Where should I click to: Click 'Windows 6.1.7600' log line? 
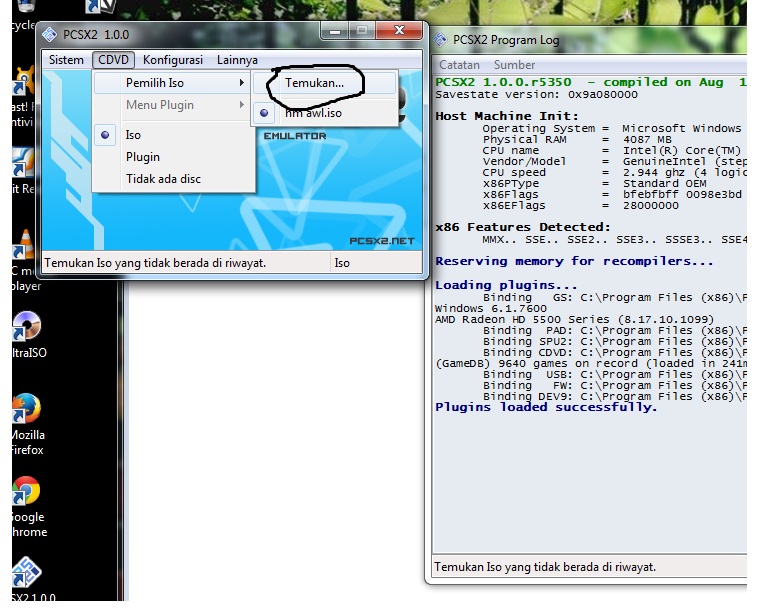(x=491, y=308)
